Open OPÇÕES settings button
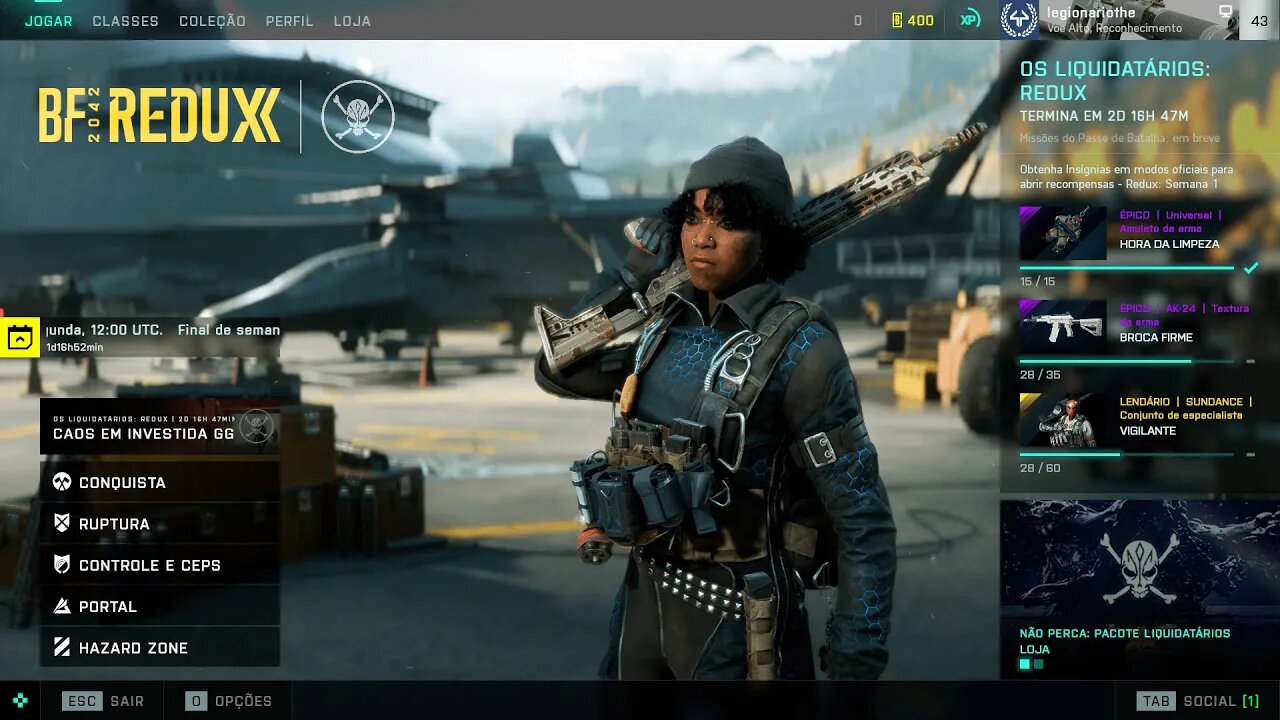The image size is (1280, 720). (229, 701)
